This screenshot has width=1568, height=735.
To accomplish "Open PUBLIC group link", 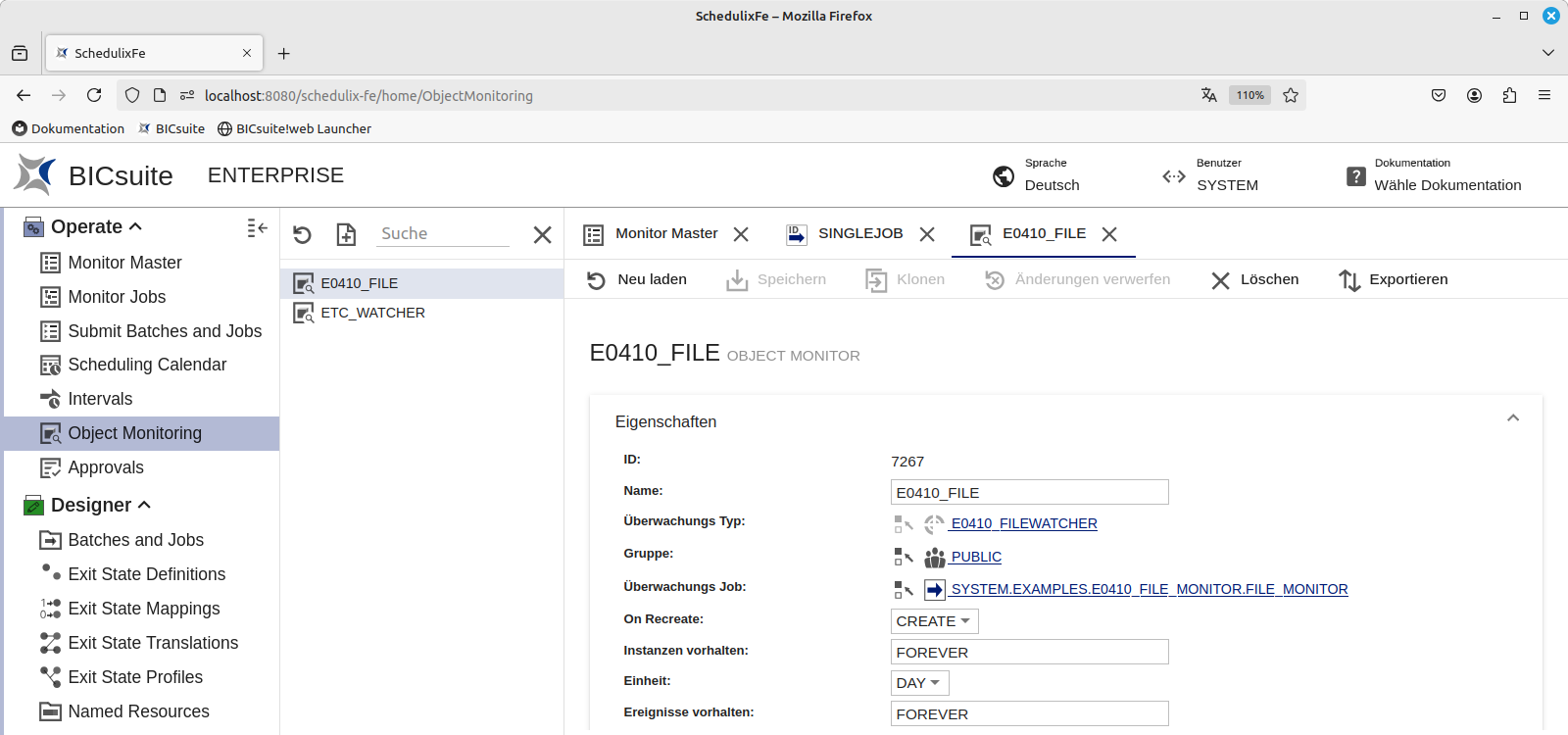I will tap(976, 557).
